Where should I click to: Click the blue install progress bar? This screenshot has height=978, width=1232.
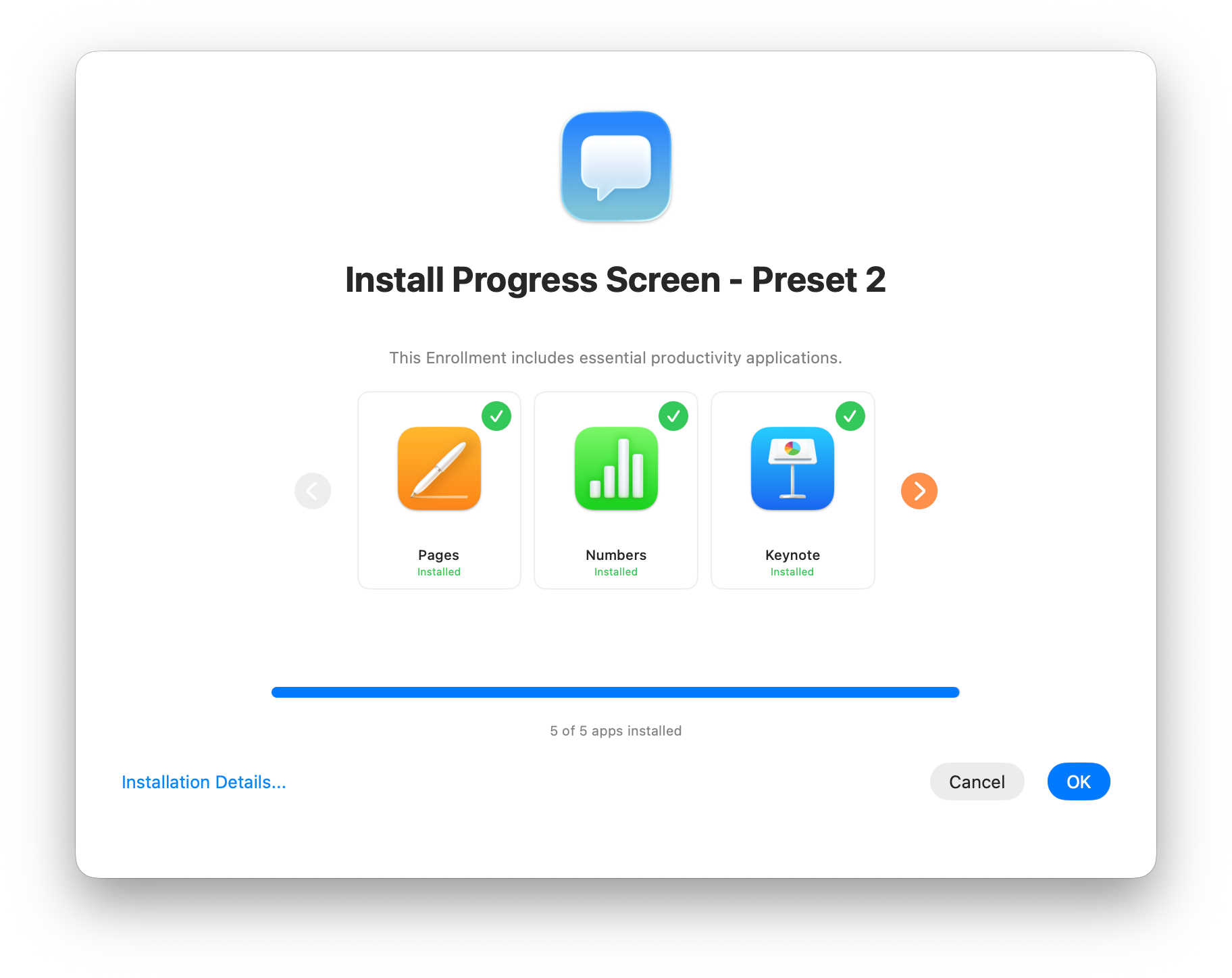tap(615, 692)
